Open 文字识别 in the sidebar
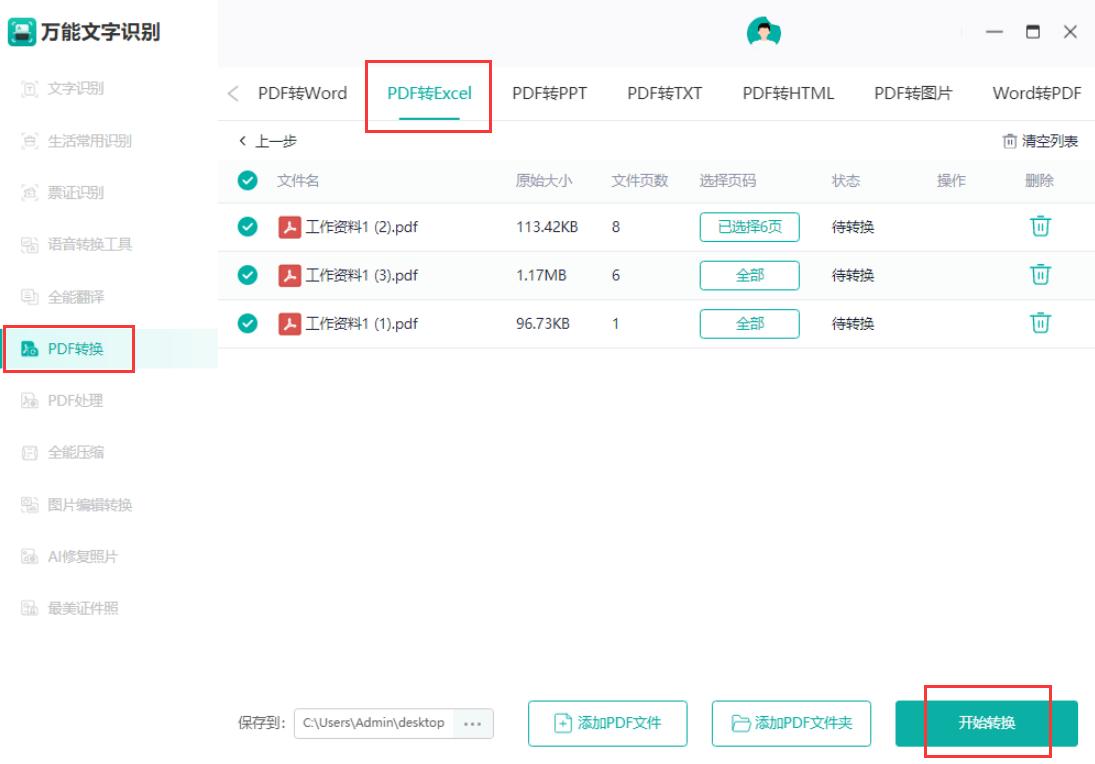The image size is (1095, 764). [x=75, y=89]
